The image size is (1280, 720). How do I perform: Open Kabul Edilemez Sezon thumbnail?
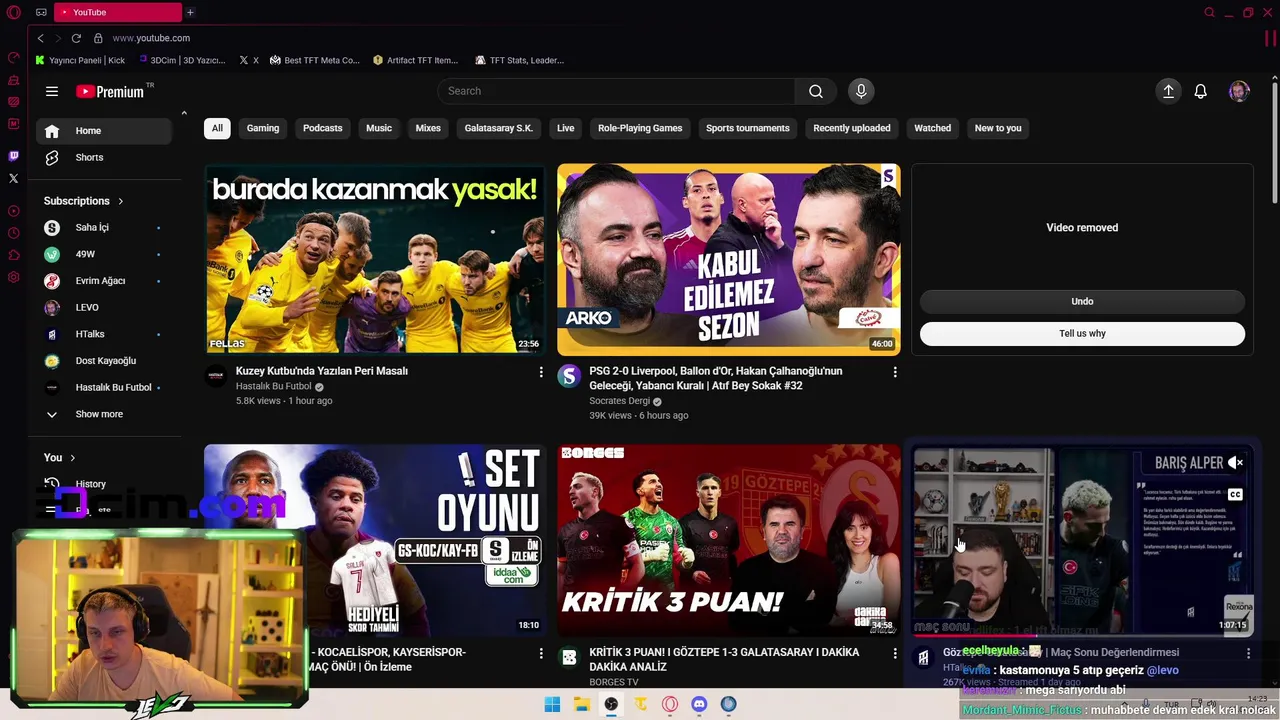[x=729, y=259]
